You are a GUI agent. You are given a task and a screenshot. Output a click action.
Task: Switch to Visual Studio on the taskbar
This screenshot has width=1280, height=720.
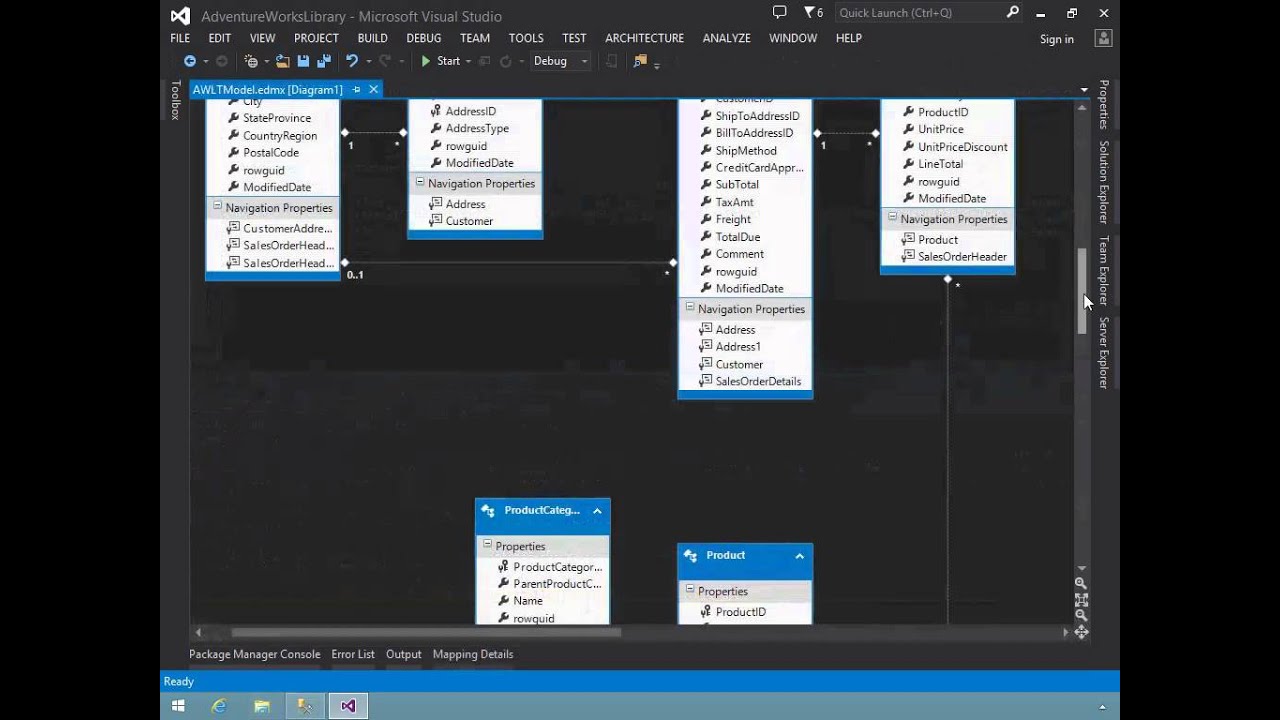(347, 706)
